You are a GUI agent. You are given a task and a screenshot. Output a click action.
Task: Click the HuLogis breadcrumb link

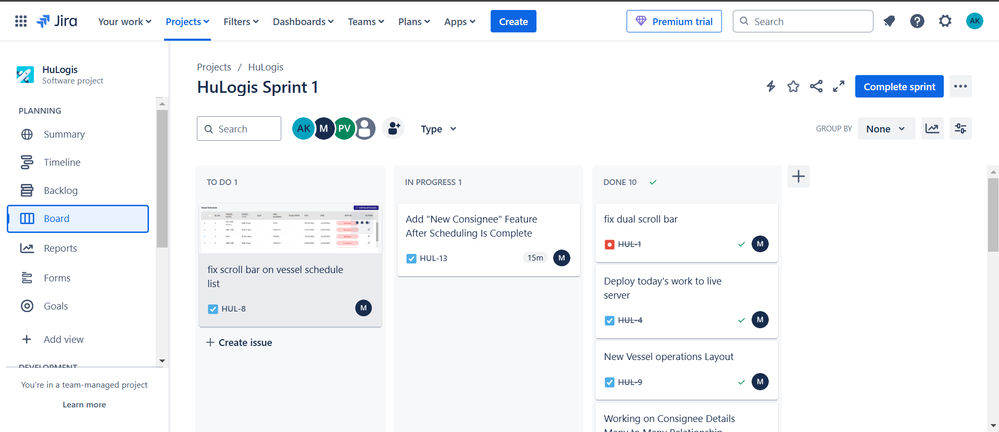266,67
